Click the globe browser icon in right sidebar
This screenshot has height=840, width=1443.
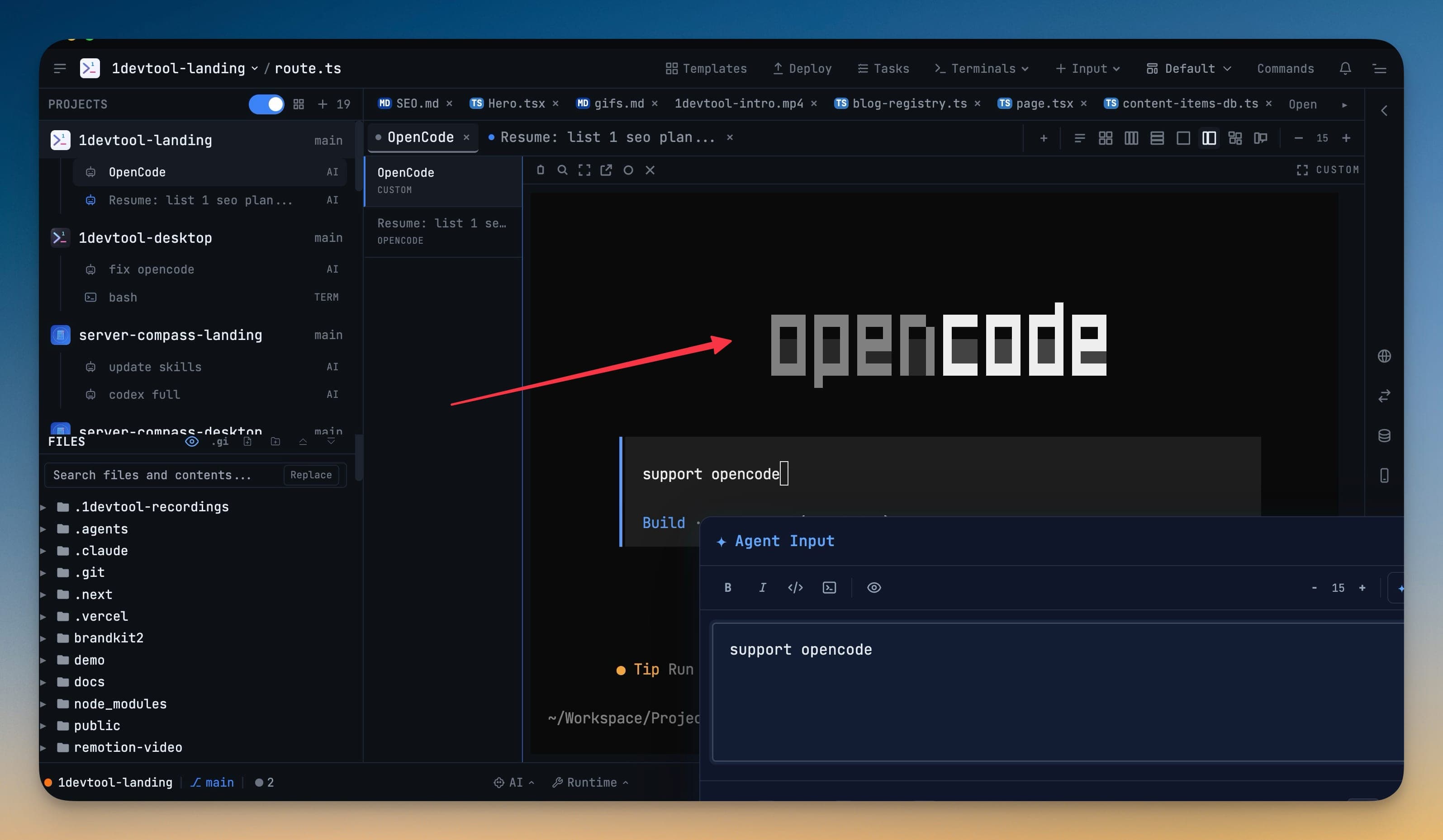(x=1383, y=356)
